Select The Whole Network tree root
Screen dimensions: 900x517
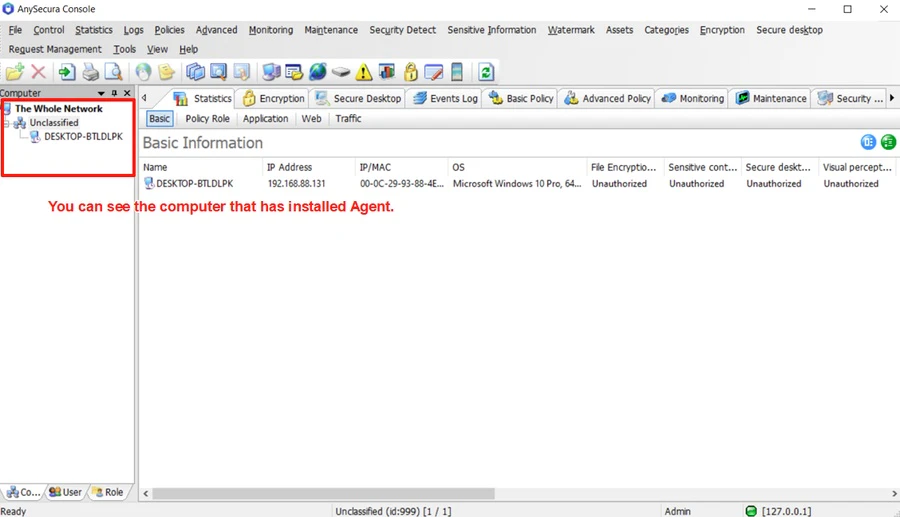[x=59, y=108]
